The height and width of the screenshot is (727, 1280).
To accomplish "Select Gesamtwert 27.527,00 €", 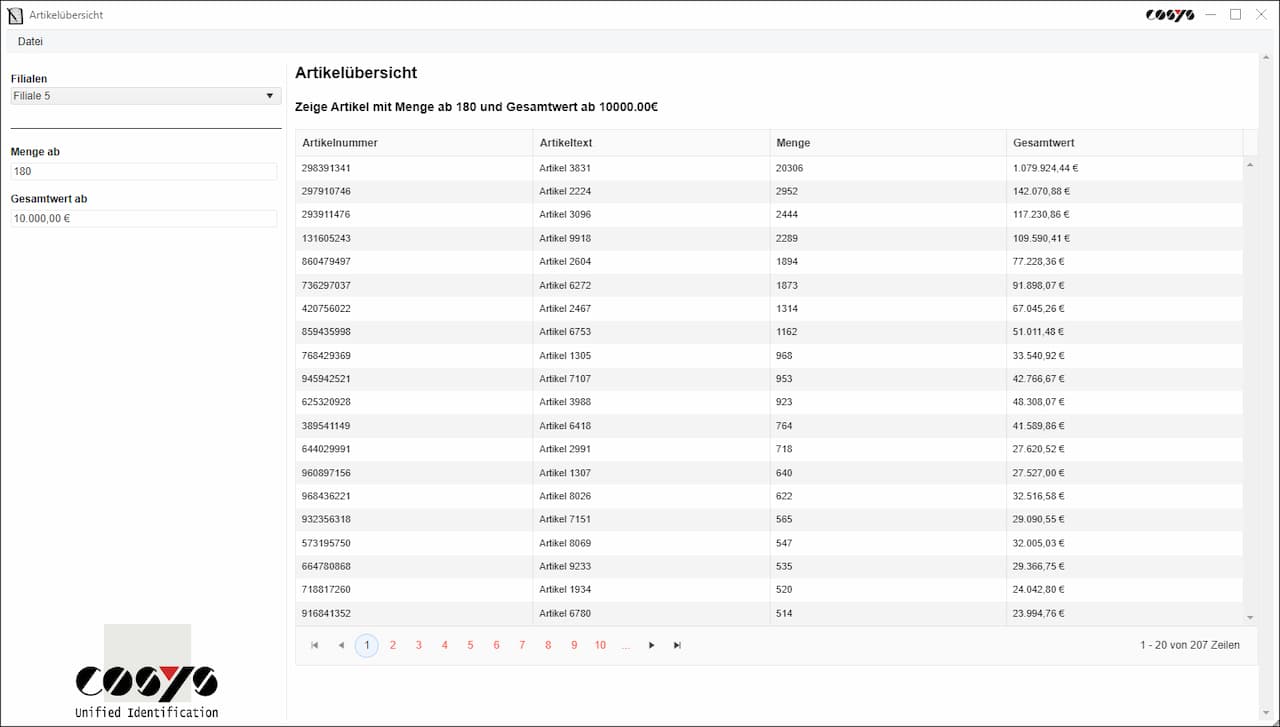I will pyautogui.click(x=1125, y=473).
